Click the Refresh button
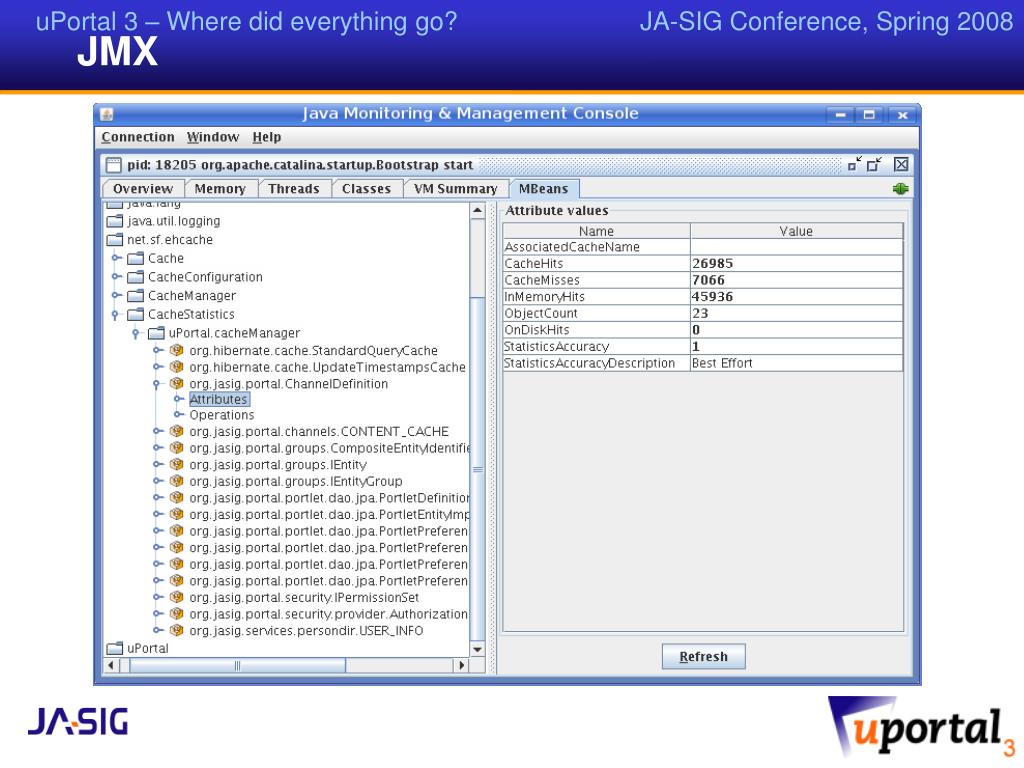 pos(703,656)
